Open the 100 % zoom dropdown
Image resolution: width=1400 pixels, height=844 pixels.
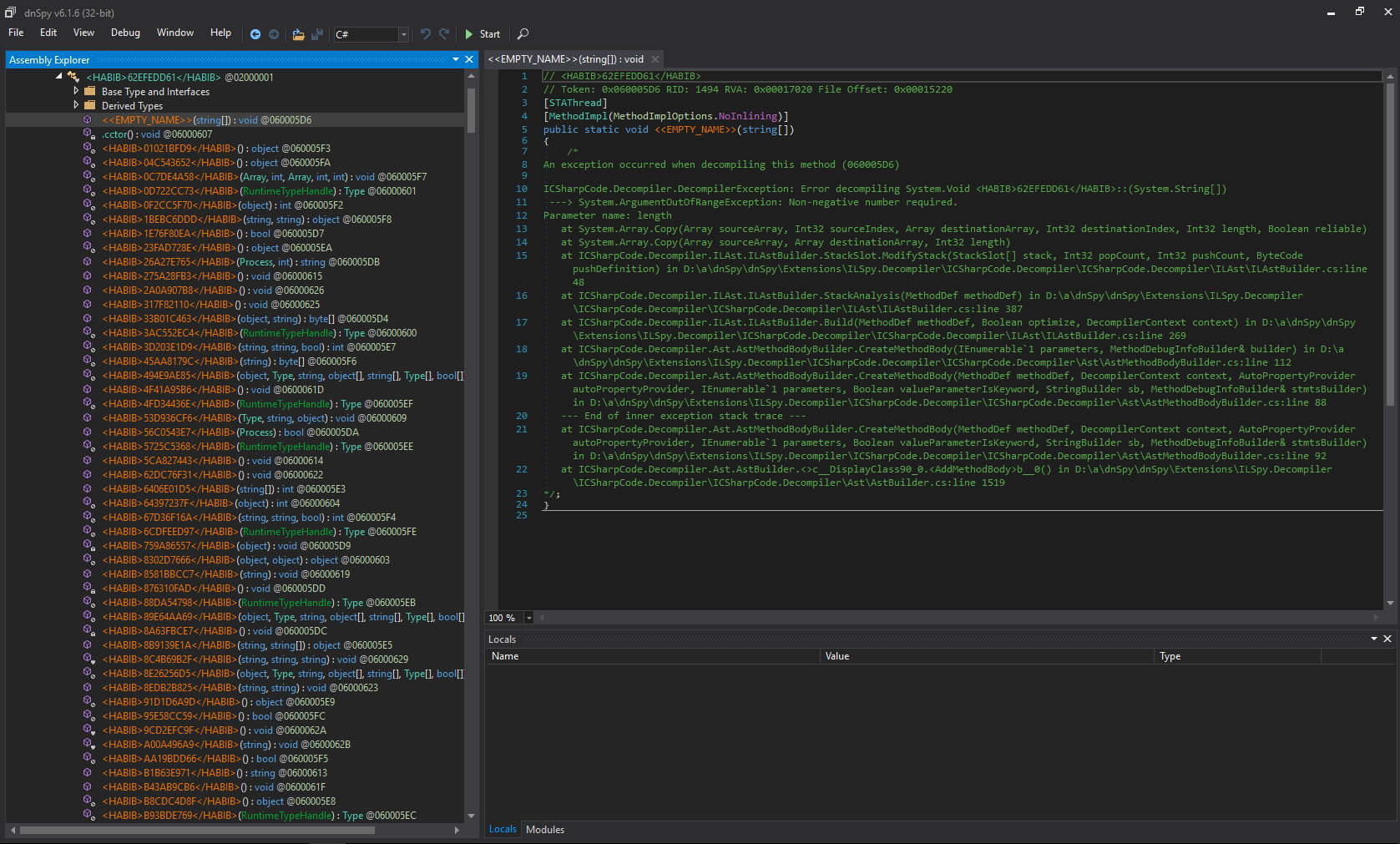[528, 618]
